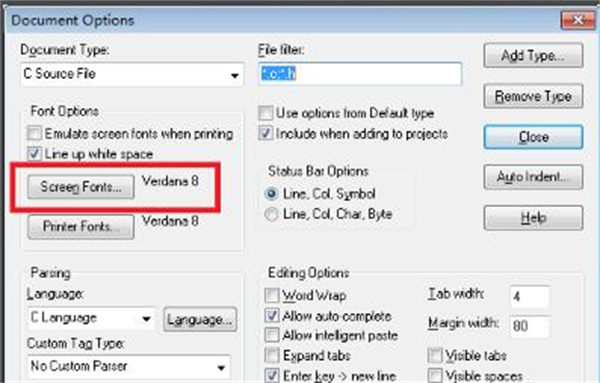Select Line, Col, Char, Byte radio option
This screenshot has width=600, height=383.
pyautogui.click(x=271, y=214)
